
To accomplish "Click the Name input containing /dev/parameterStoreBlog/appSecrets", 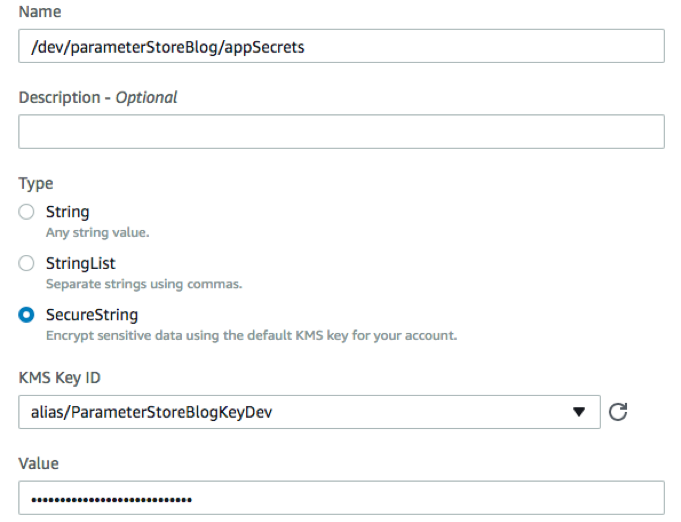I will point(341,46).
